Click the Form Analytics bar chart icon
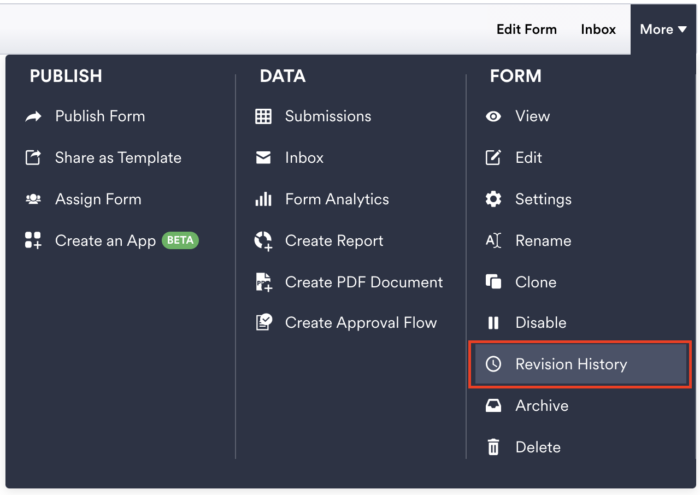The image size is (700, 495). pos(264,200)
